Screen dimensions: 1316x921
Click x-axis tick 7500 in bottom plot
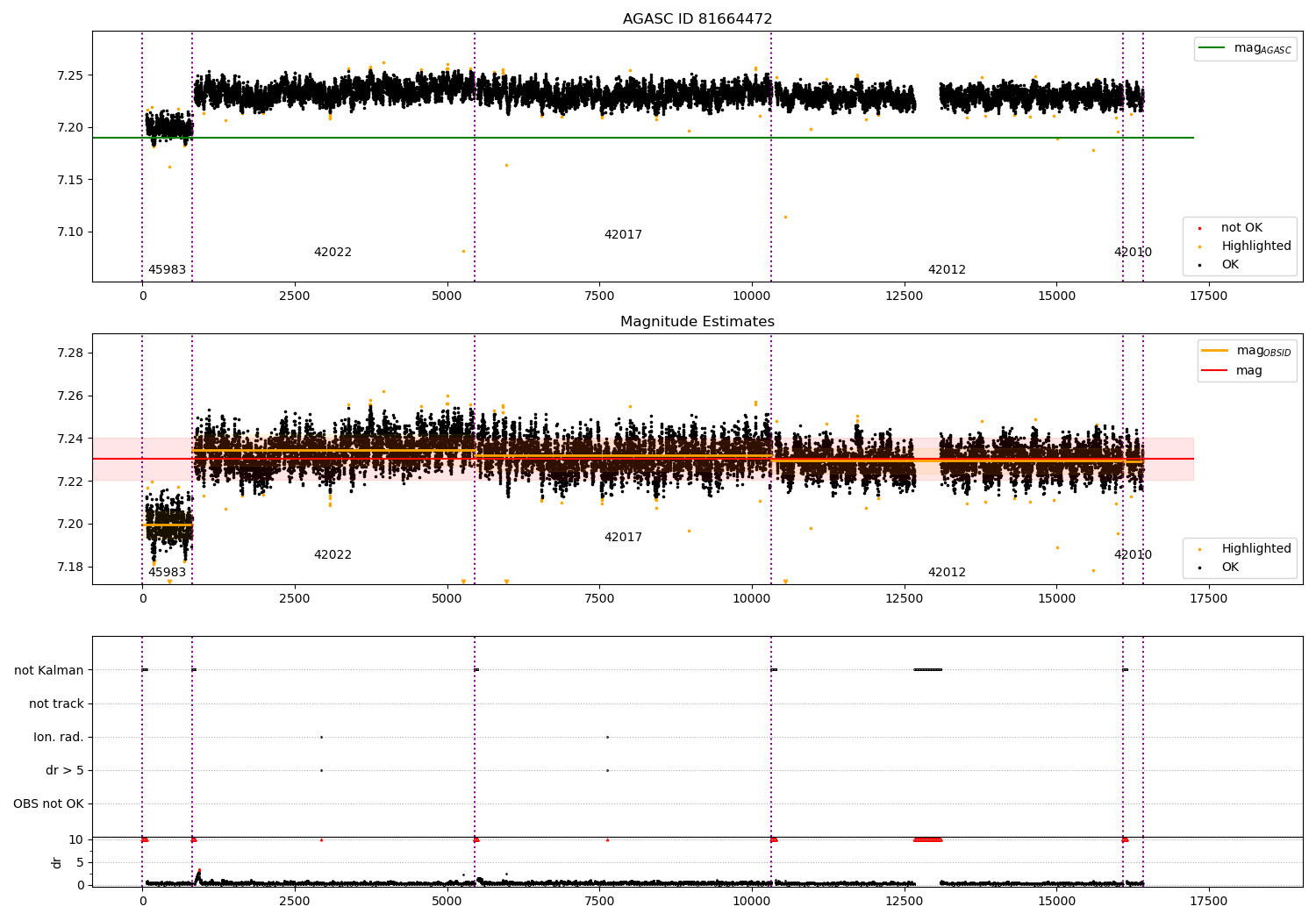pos(599,902)
